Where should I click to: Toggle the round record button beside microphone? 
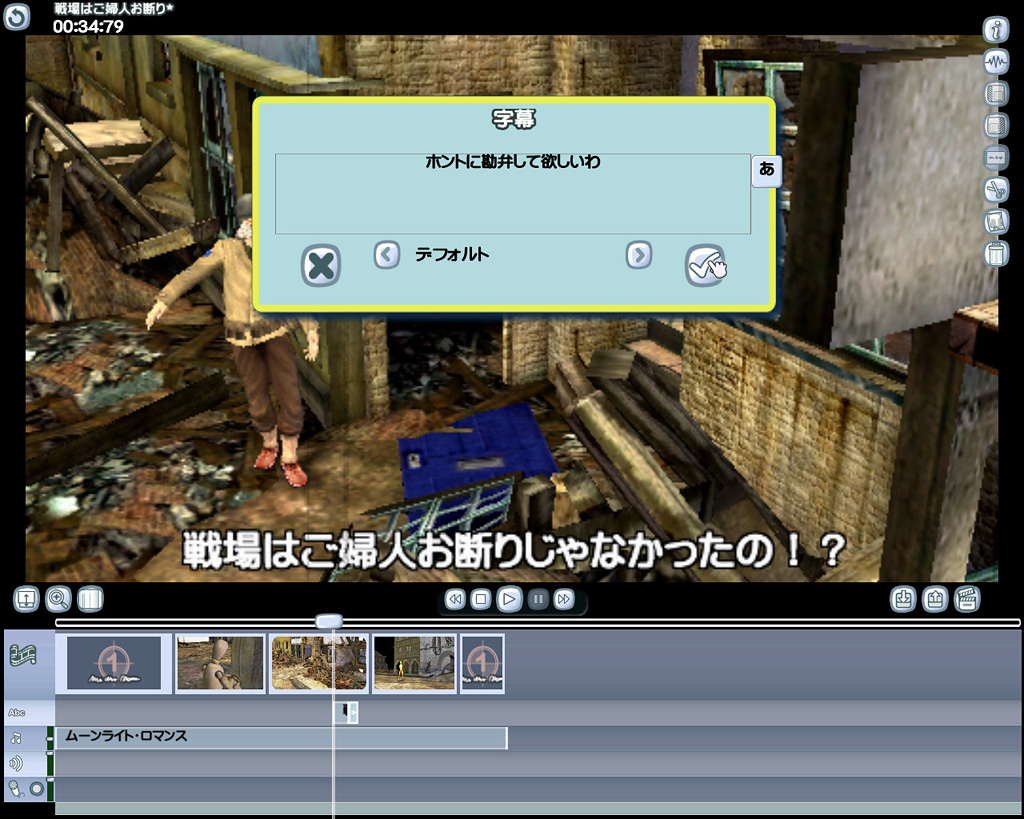pyautogui.click(x=37, y=789)
